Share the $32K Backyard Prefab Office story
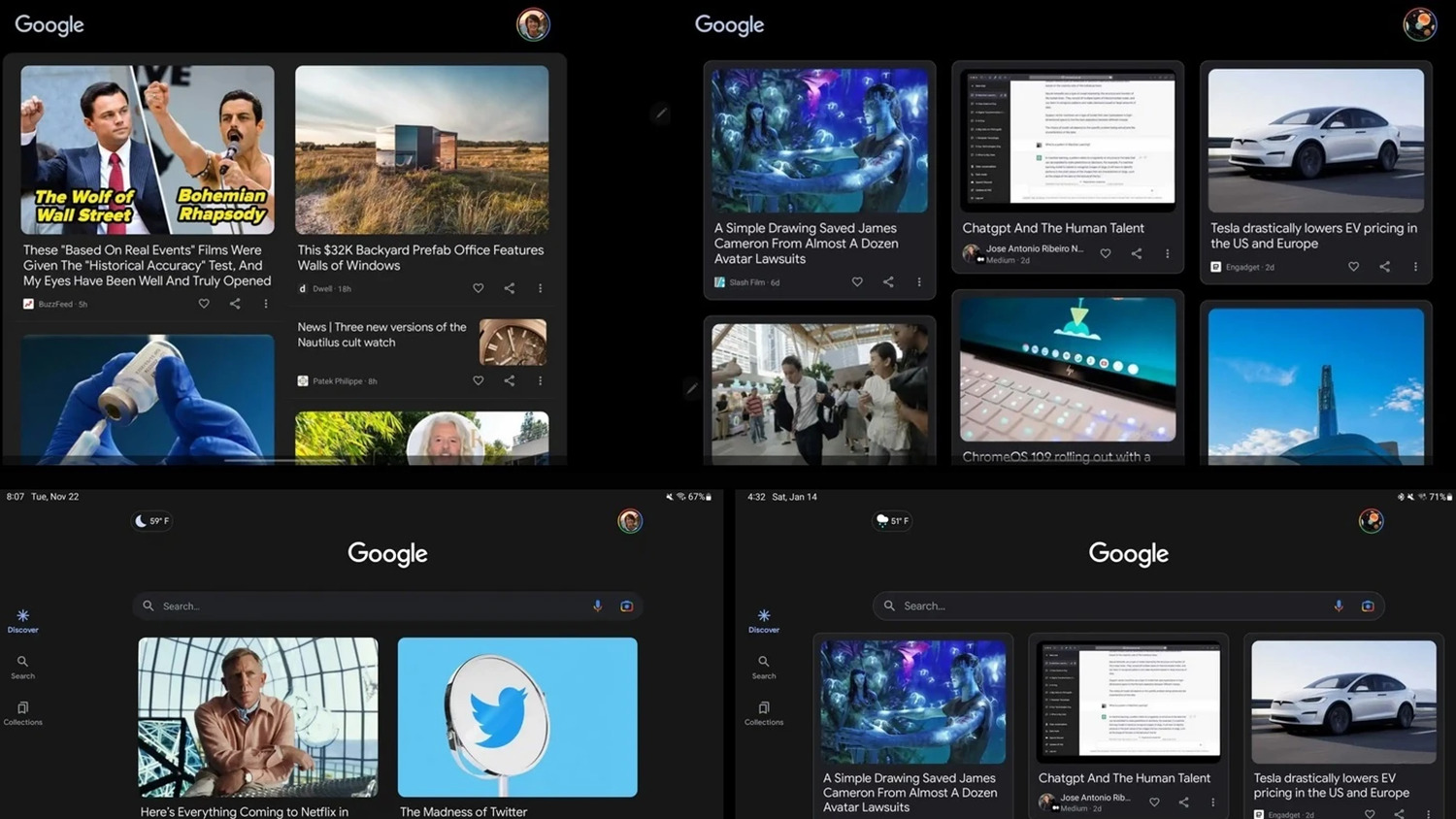This screenshot has height=819, width=1456. pyautogui.click(x=510, y=288)
